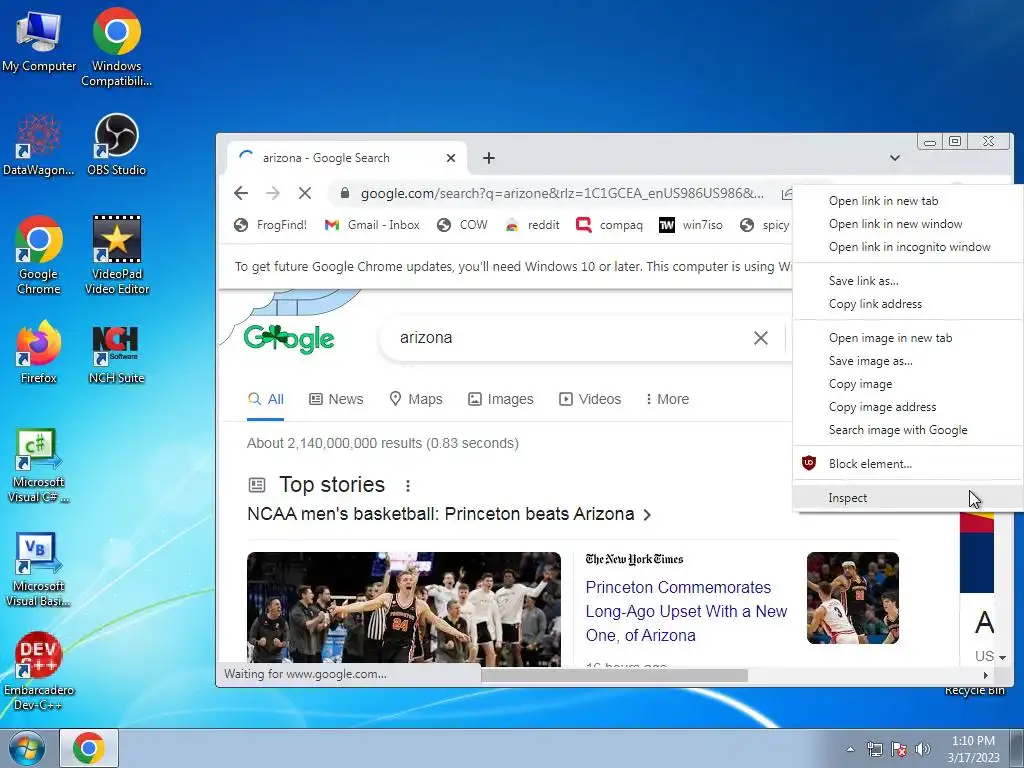This screenshot has width=1024, height=768.
Task: Open the Gmail - Inbox bookmark
Action: (x=372, y=225)
